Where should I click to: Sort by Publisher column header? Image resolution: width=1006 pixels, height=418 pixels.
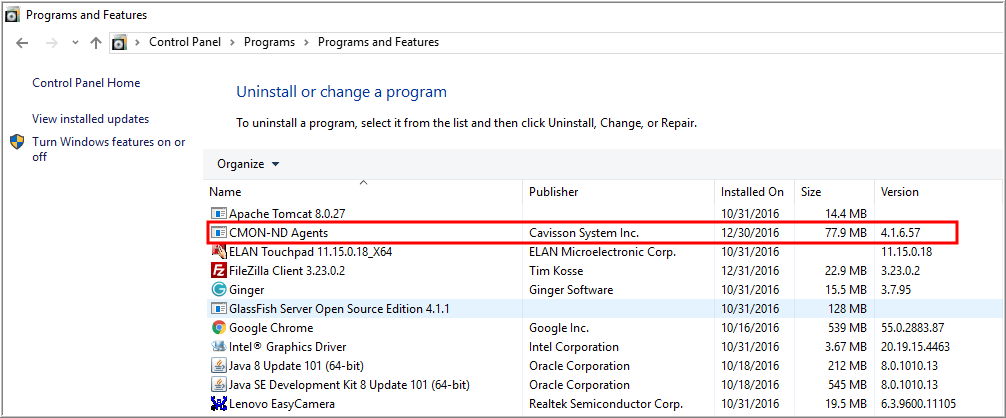coord(554,192)
